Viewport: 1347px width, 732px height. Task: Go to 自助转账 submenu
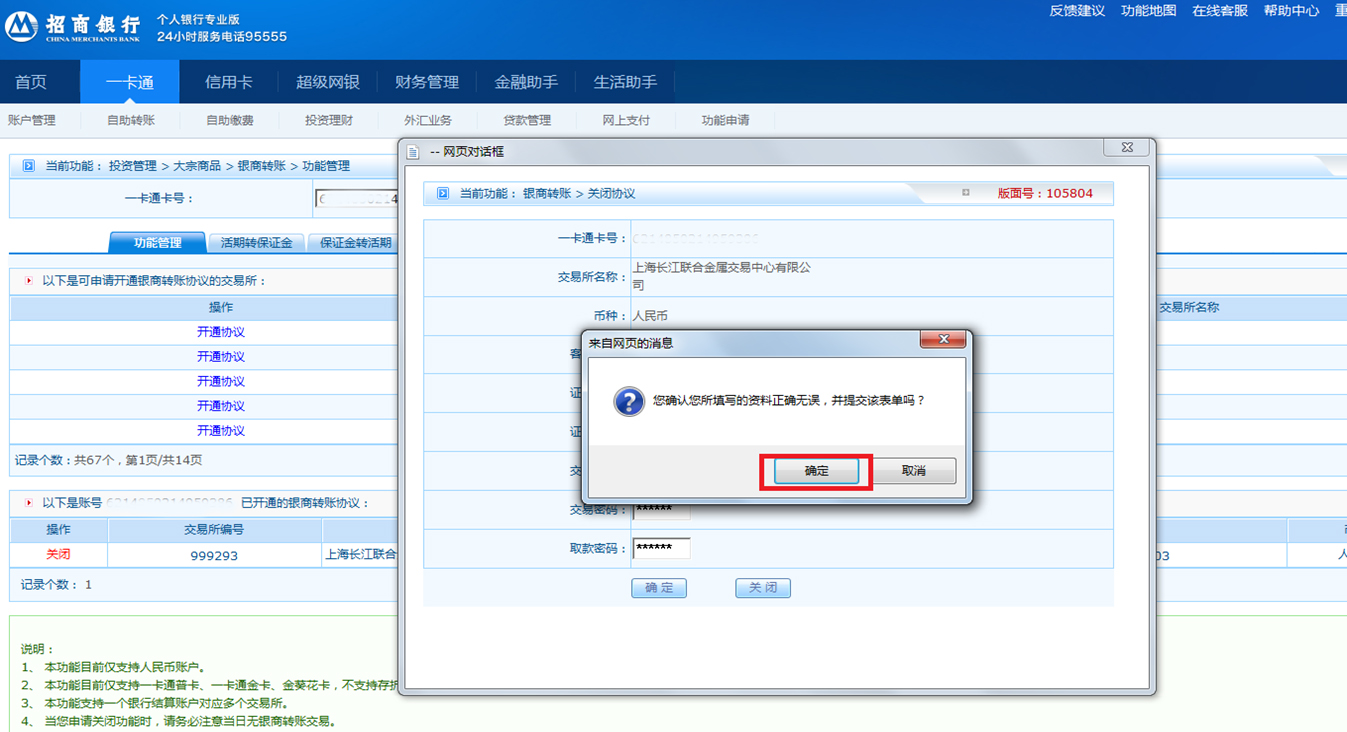tap(131, 120)
